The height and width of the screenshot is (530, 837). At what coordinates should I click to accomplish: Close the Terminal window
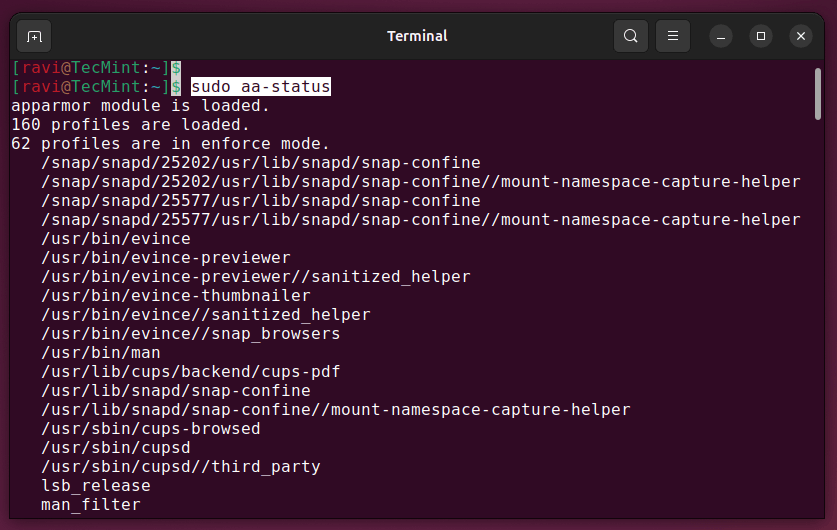click(800, 37)
